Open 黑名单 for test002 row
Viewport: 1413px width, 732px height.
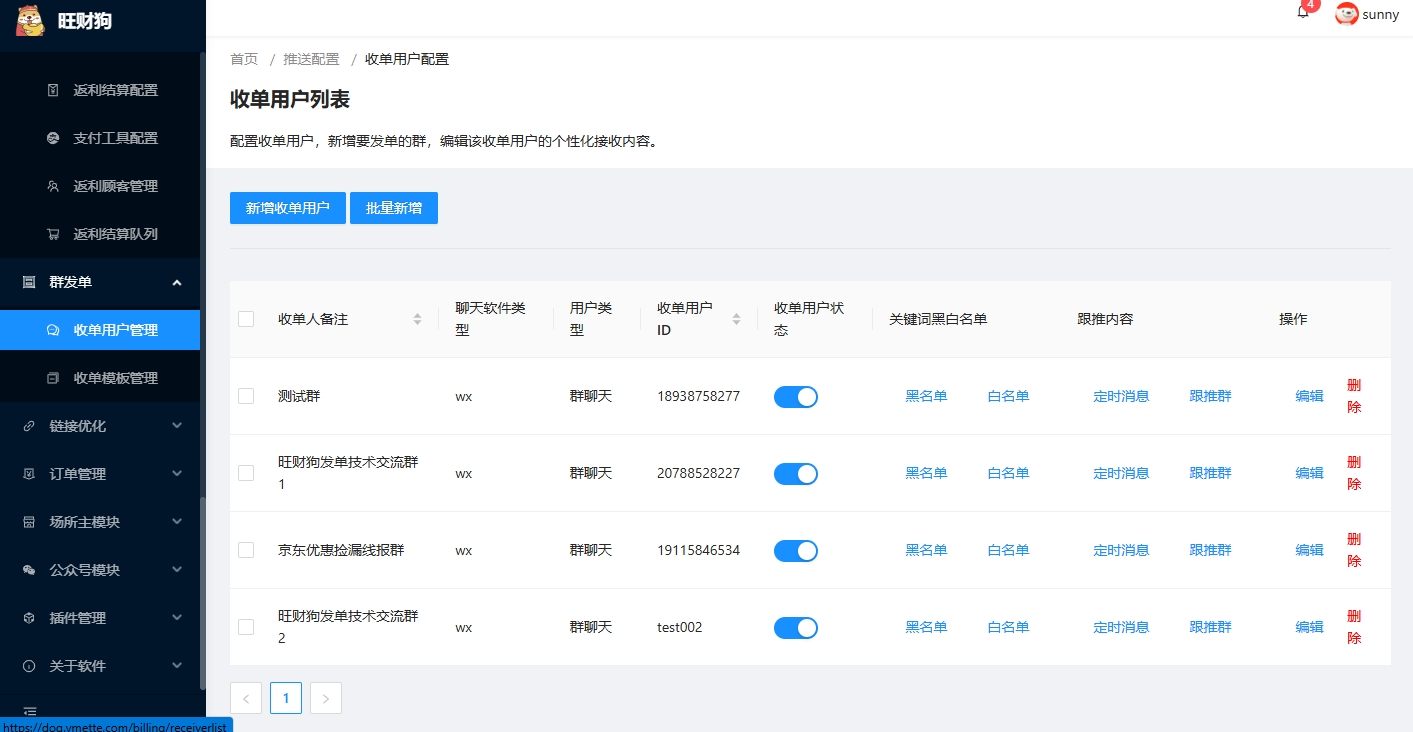coord(926,627)
